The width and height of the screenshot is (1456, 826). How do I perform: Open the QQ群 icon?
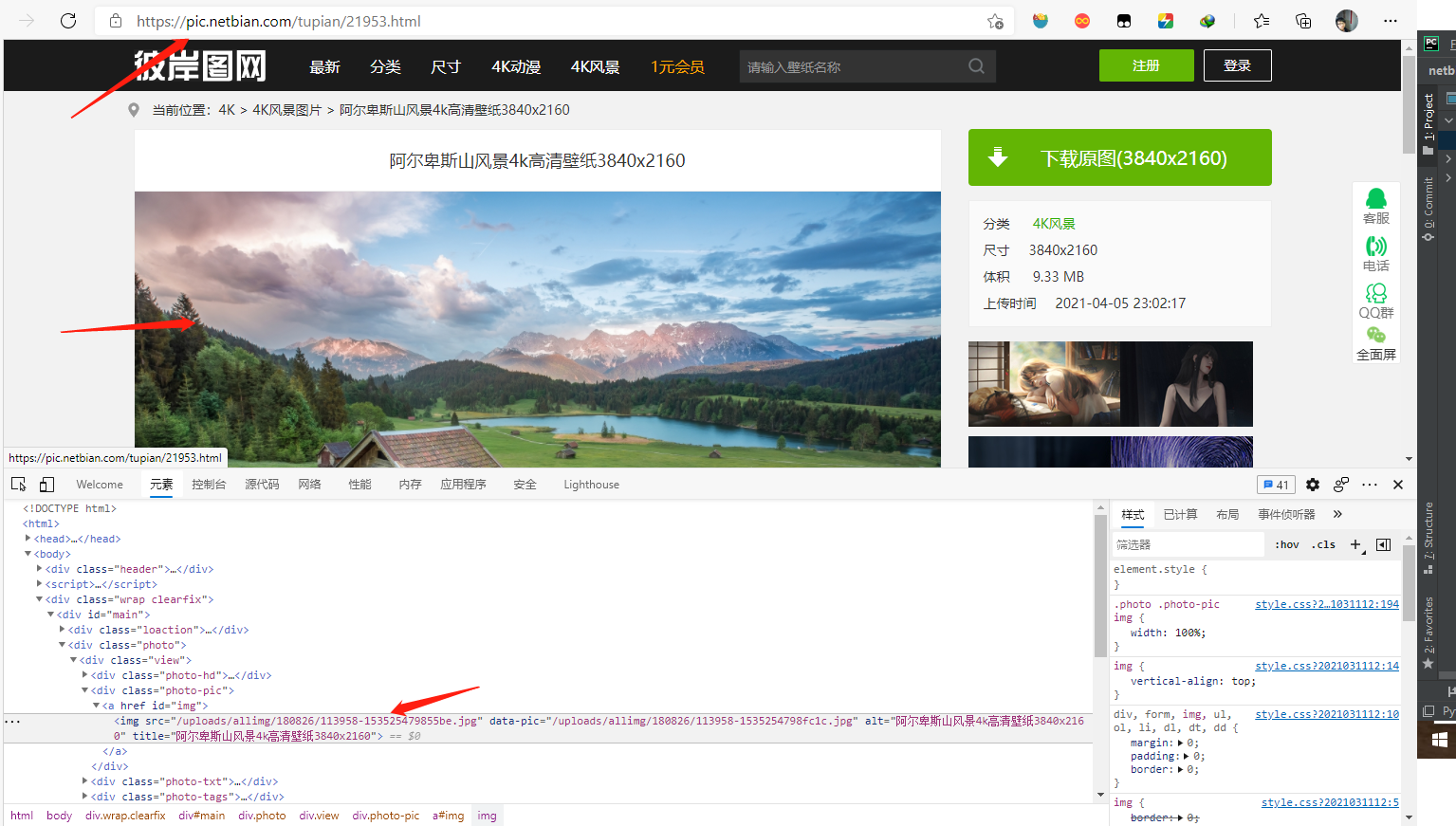tap(1376, 301)
